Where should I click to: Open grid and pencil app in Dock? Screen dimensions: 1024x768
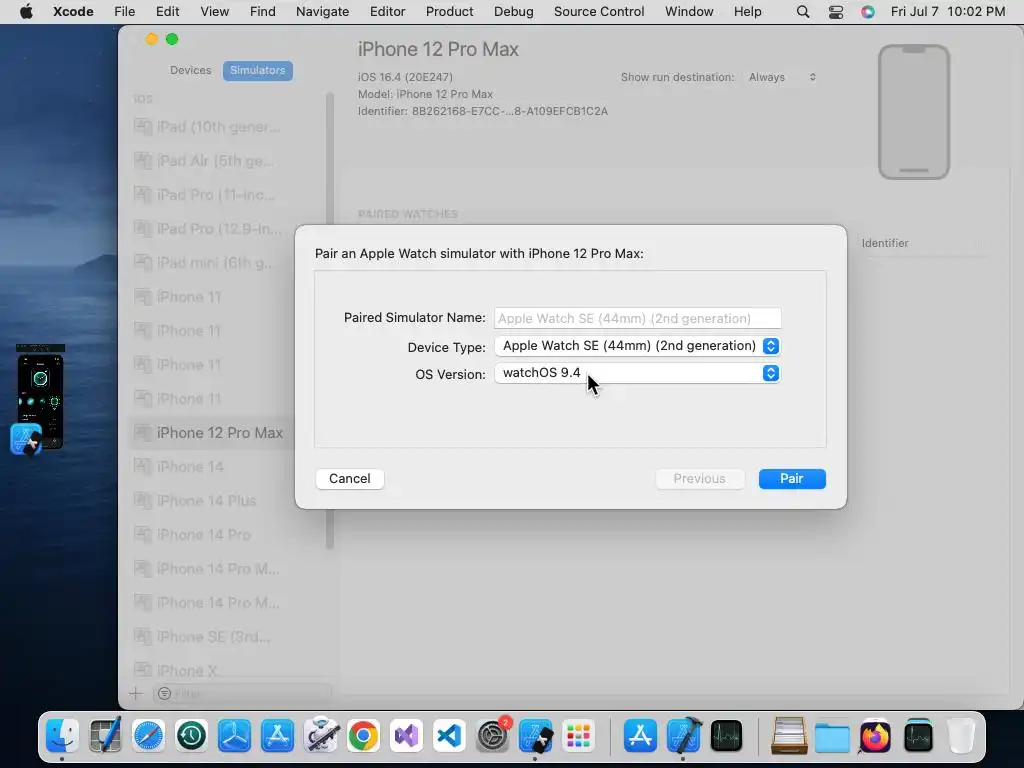(105, 736)
